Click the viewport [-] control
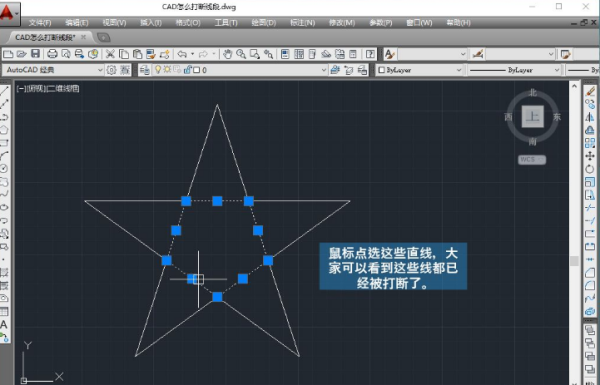The height and width of the screenshot is (385, 600). tap(21, 89)
